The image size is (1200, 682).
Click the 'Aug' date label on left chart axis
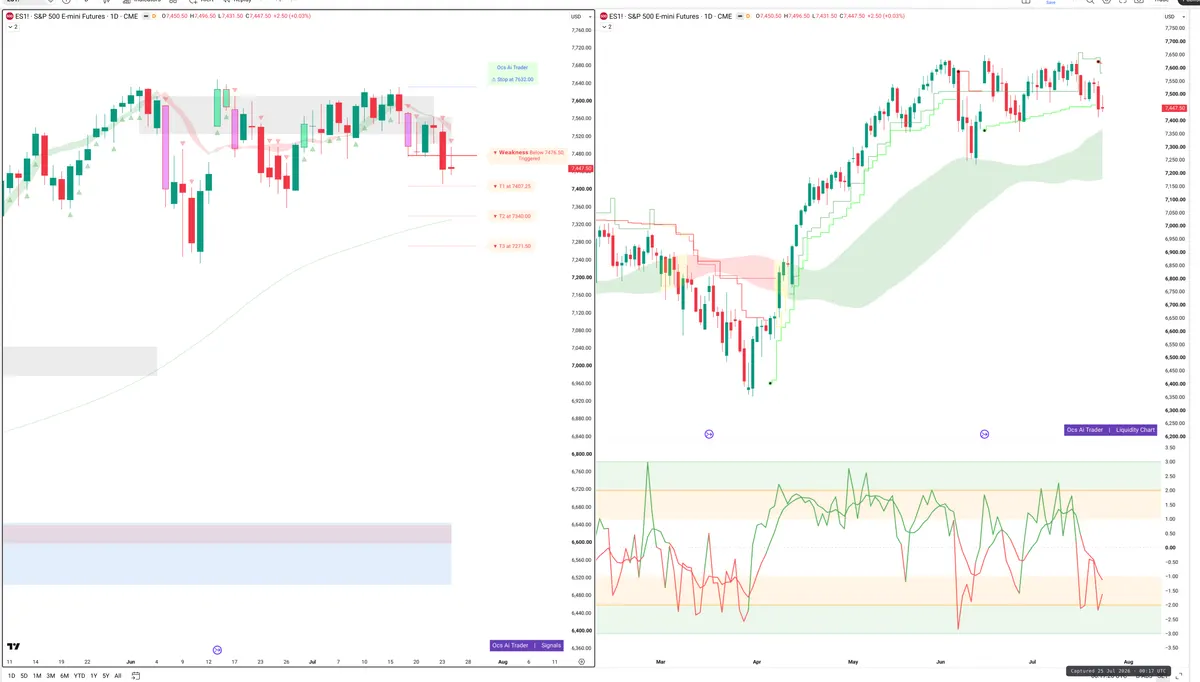502,662
